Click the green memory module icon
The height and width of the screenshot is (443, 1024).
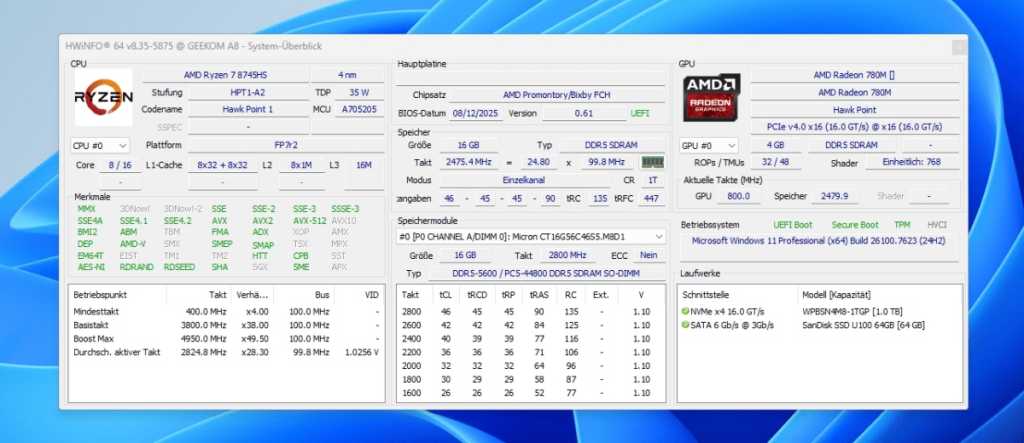point(652,162)
